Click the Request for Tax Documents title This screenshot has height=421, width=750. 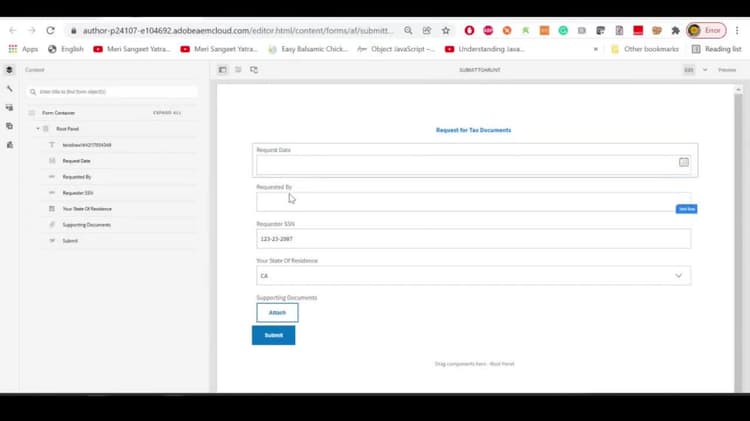474,130
